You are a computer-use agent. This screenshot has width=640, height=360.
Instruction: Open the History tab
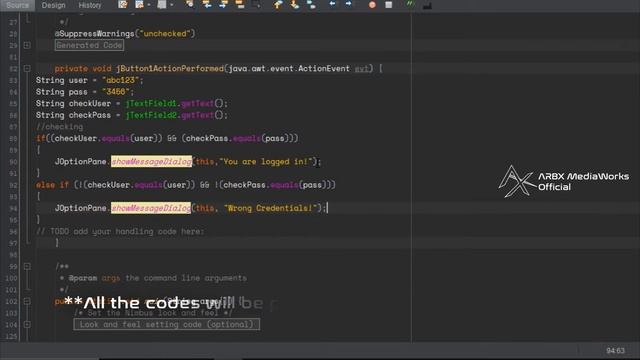pyautogui.click(x=89, y=5)
